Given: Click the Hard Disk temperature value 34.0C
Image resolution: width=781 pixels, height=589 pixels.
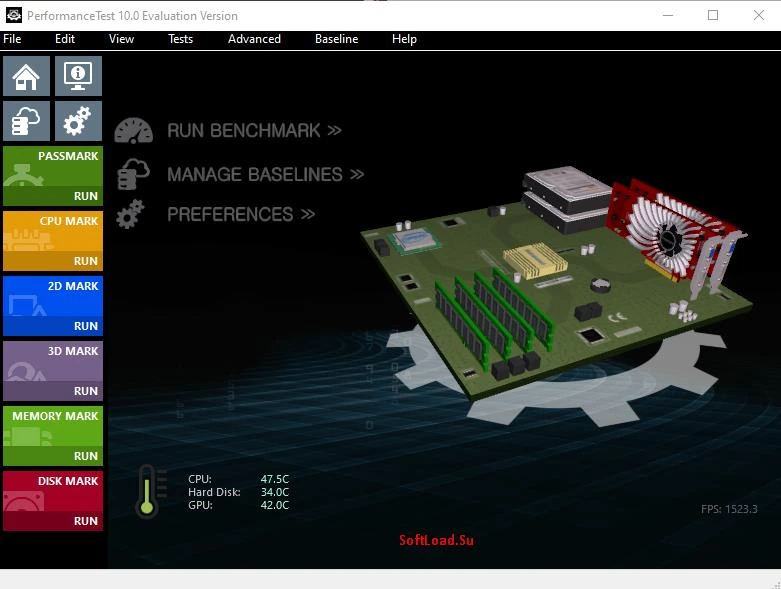Looking at the screenshot, I should 274,492.
